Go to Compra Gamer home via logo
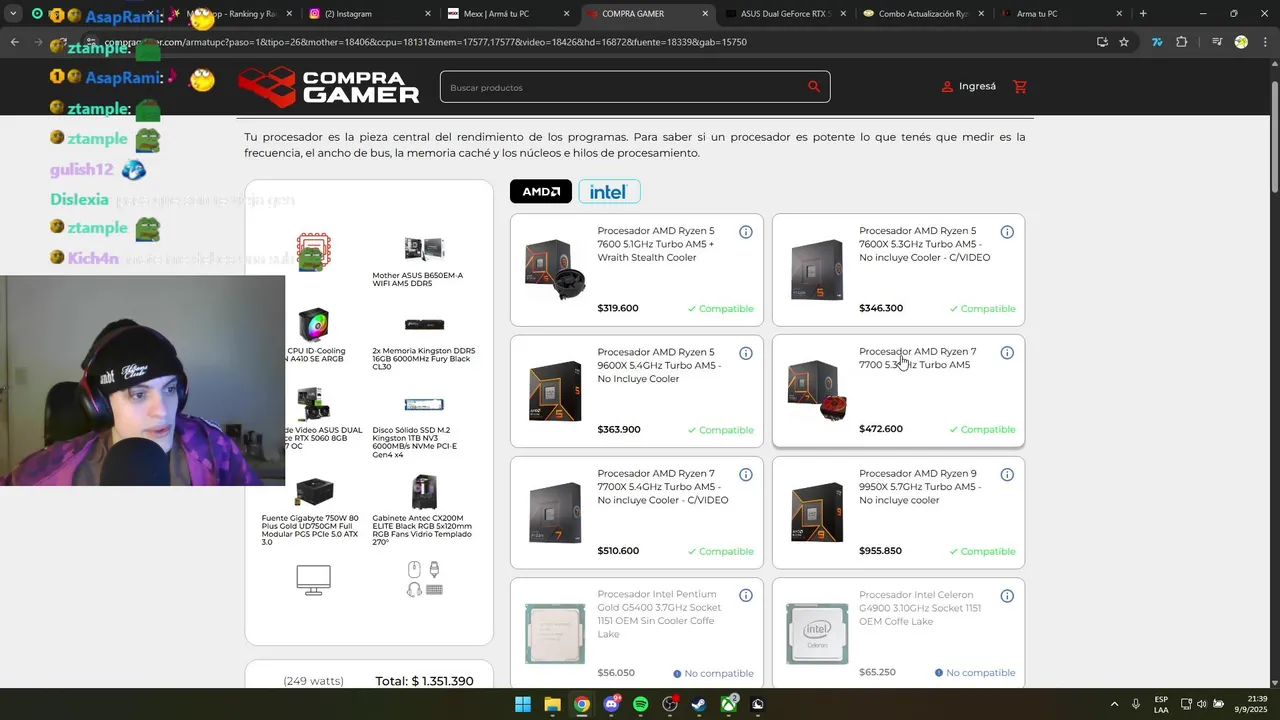 329,87
